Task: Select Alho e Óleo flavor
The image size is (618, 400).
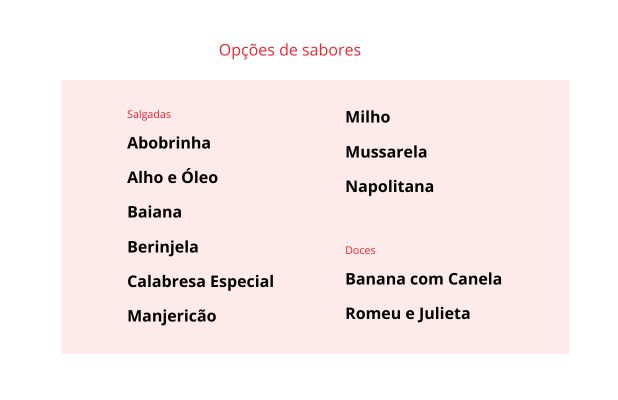Action: 172,177
